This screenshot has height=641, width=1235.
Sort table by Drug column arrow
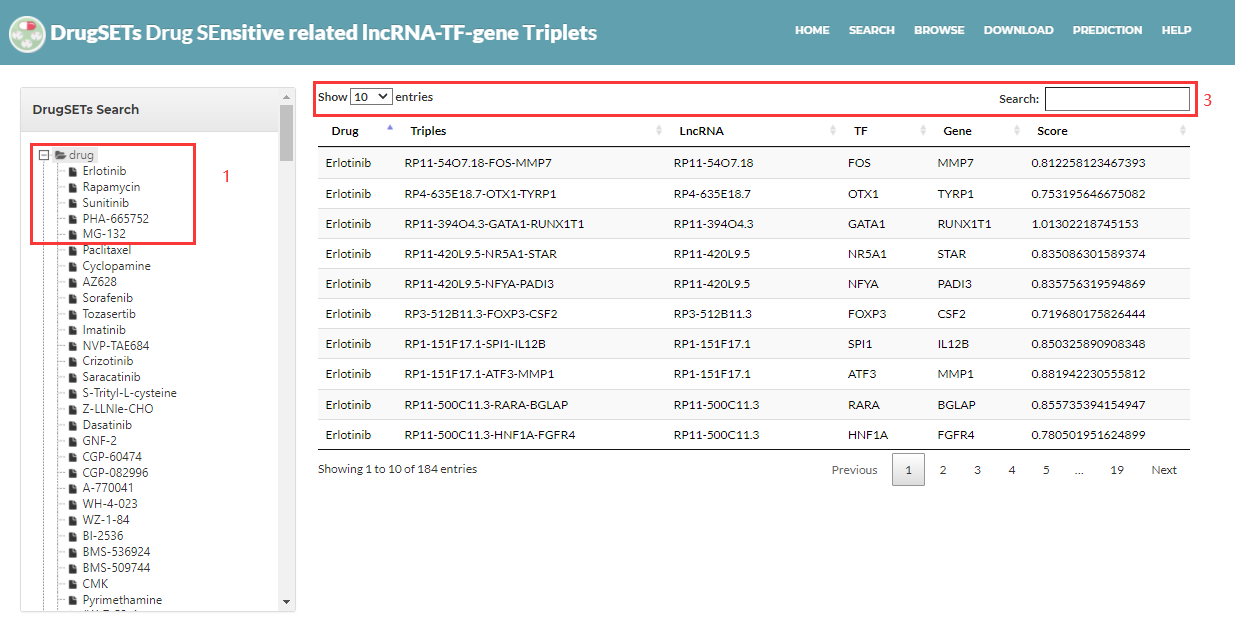tap(390, 130)
